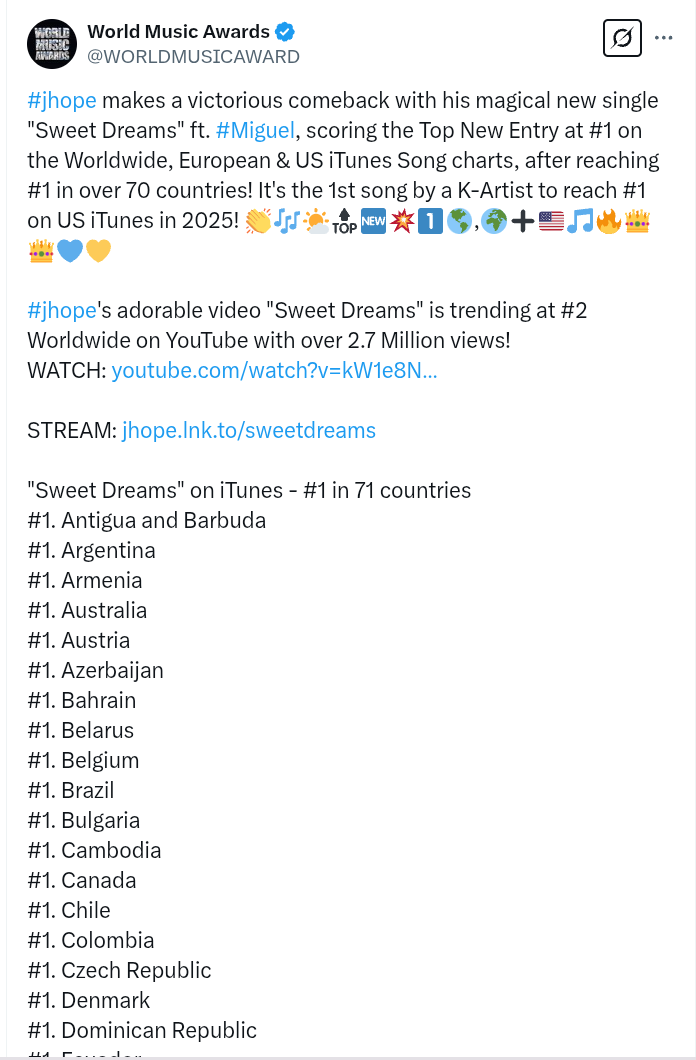
Task: Click the blue heart emoji
Action: [x=70, y=251]
